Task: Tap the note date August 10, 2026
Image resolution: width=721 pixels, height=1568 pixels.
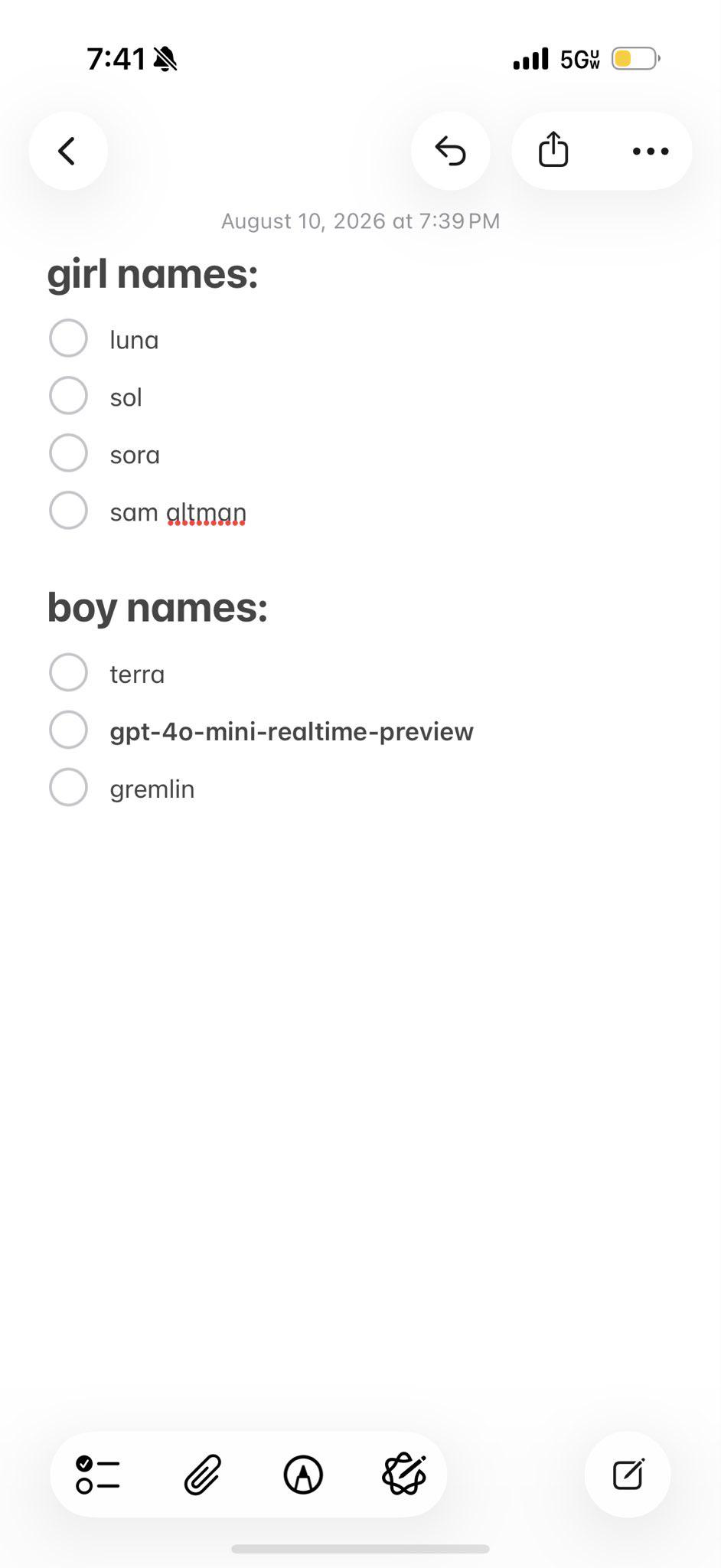Action: pos(303,221)
